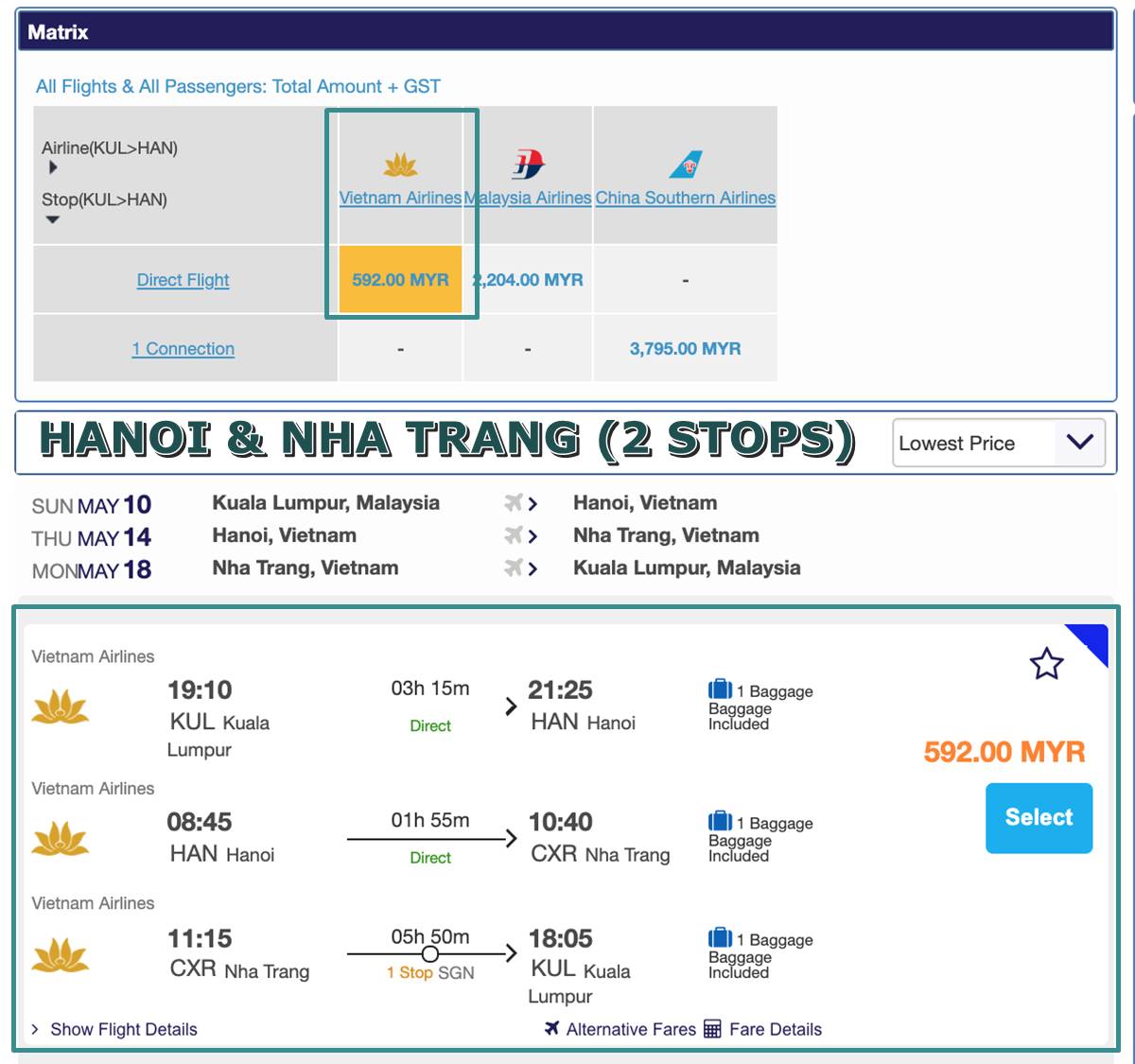Screen dimensions: 1135x1064
Task: Click the stop circle marker on SGN connection
Action: [x=430, y=953]
